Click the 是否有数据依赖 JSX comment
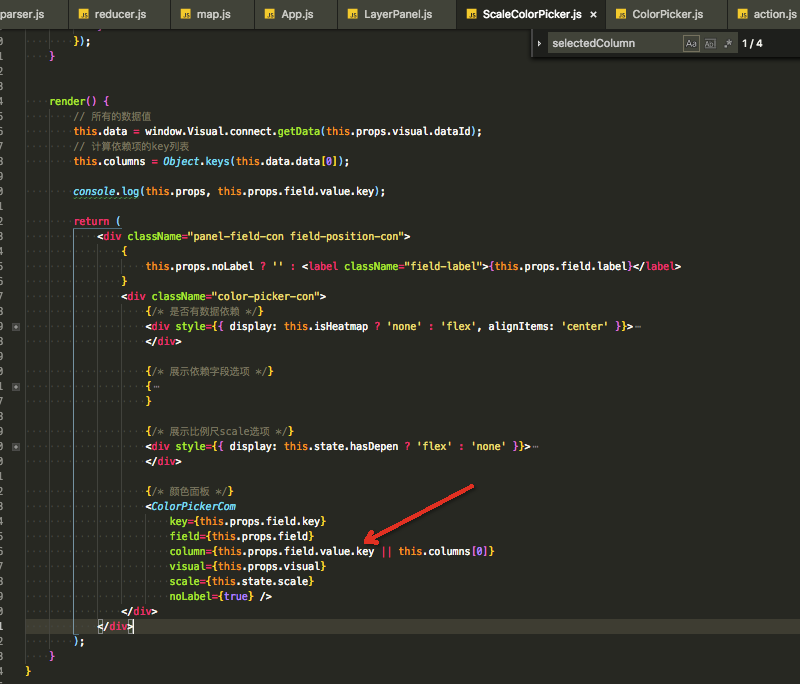The image size is (800, 684). click(205, 311)
